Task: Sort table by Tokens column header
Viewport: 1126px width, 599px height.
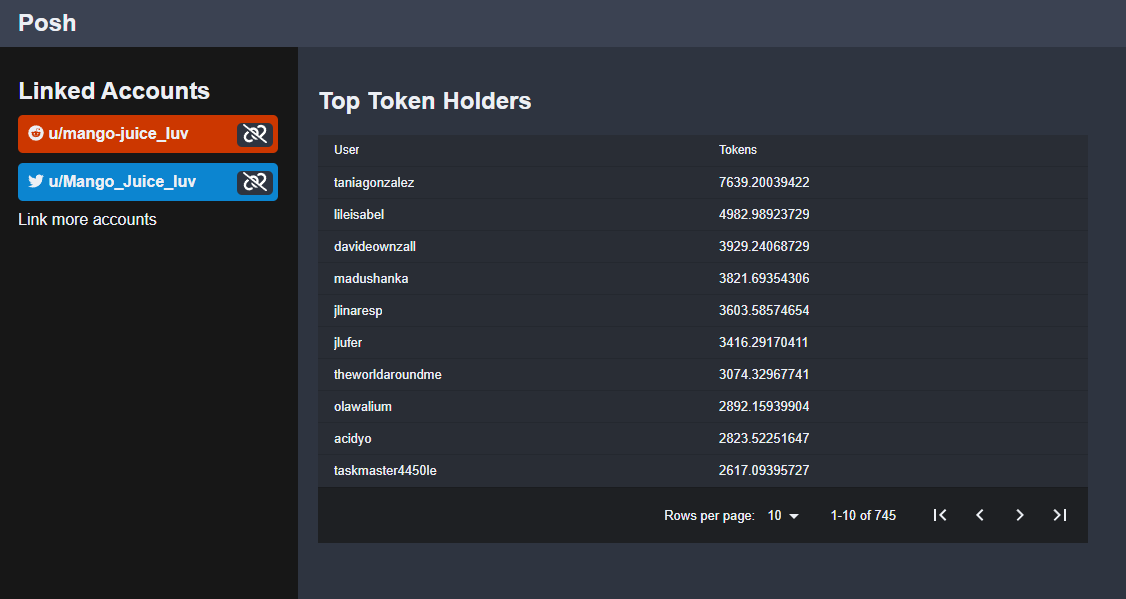Action: 738,150
